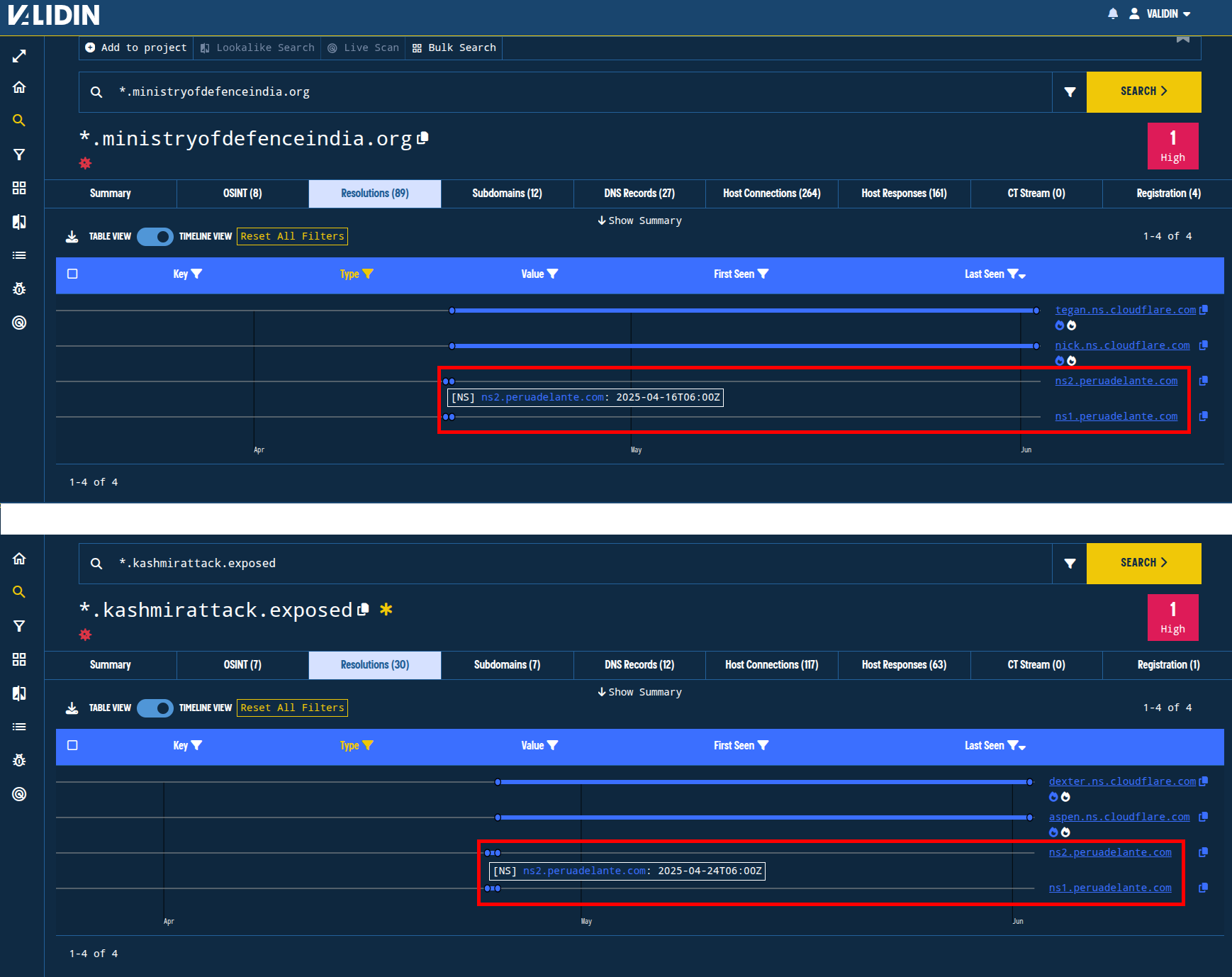Screen dimensions: 1232x977
Task: Download kashmirattack resolutions table
Action: (x=72, y=708)
